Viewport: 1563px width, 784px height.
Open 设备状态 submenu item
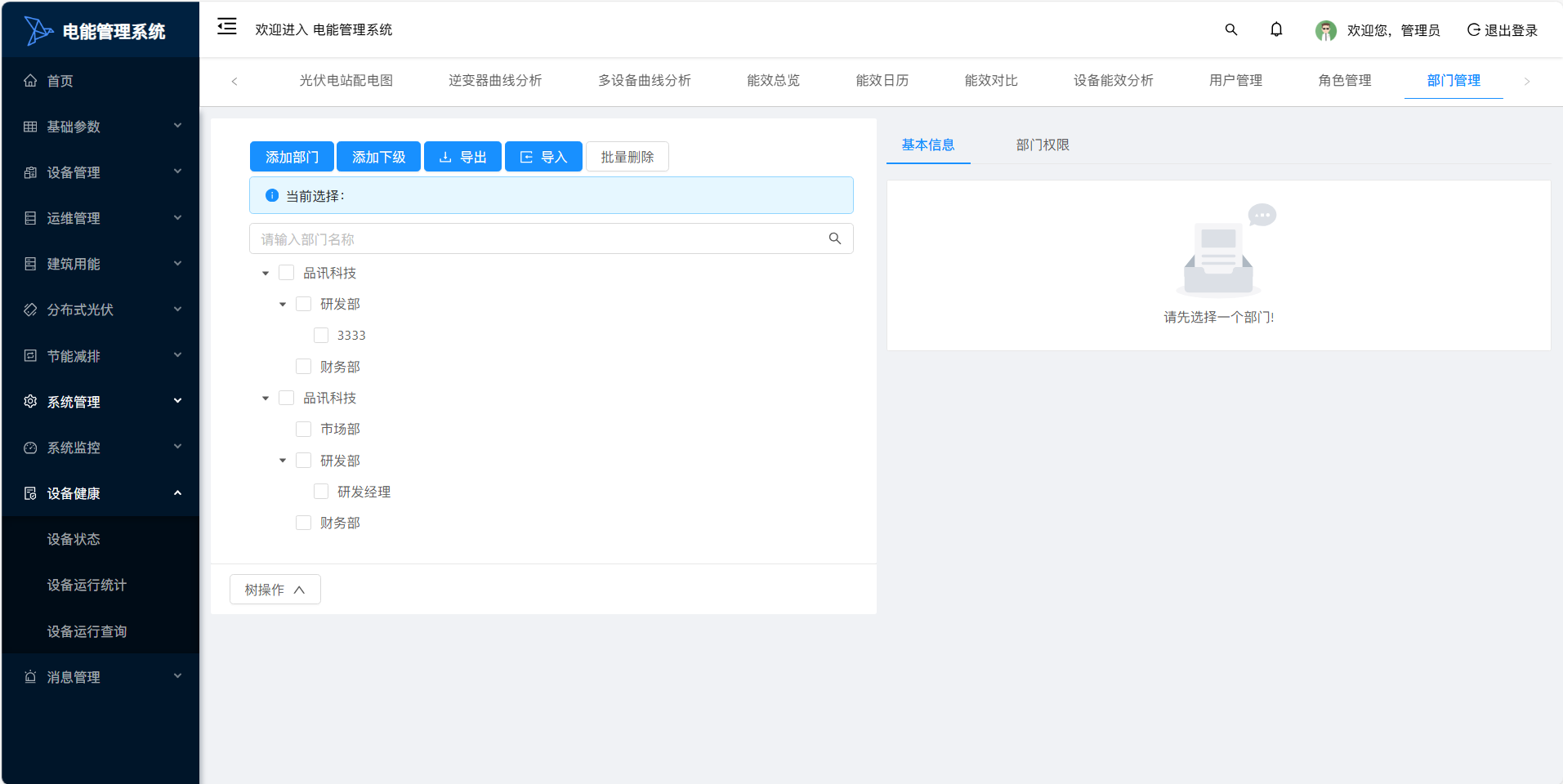tap(74, 539)
